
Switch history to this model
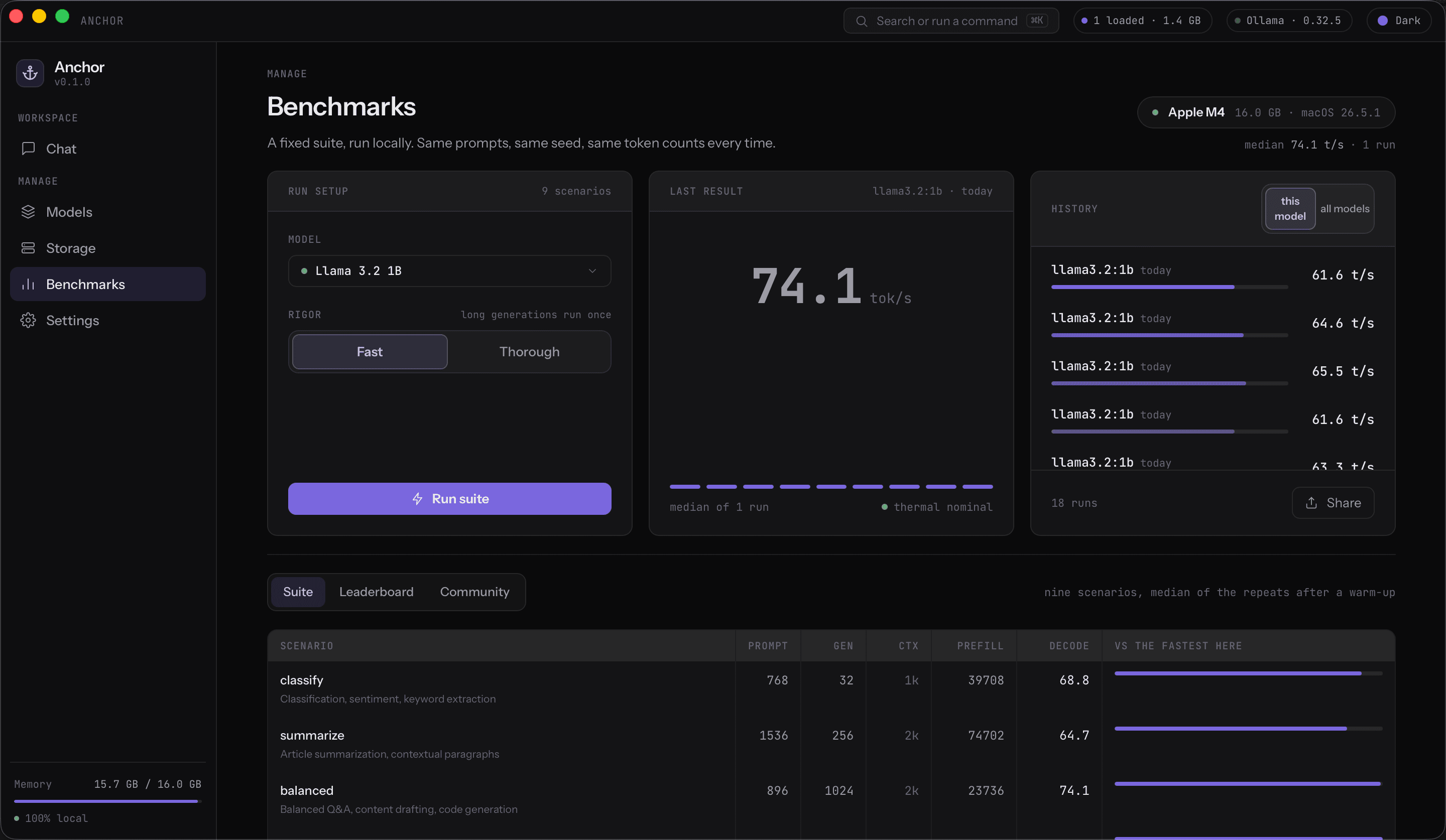1290,209
